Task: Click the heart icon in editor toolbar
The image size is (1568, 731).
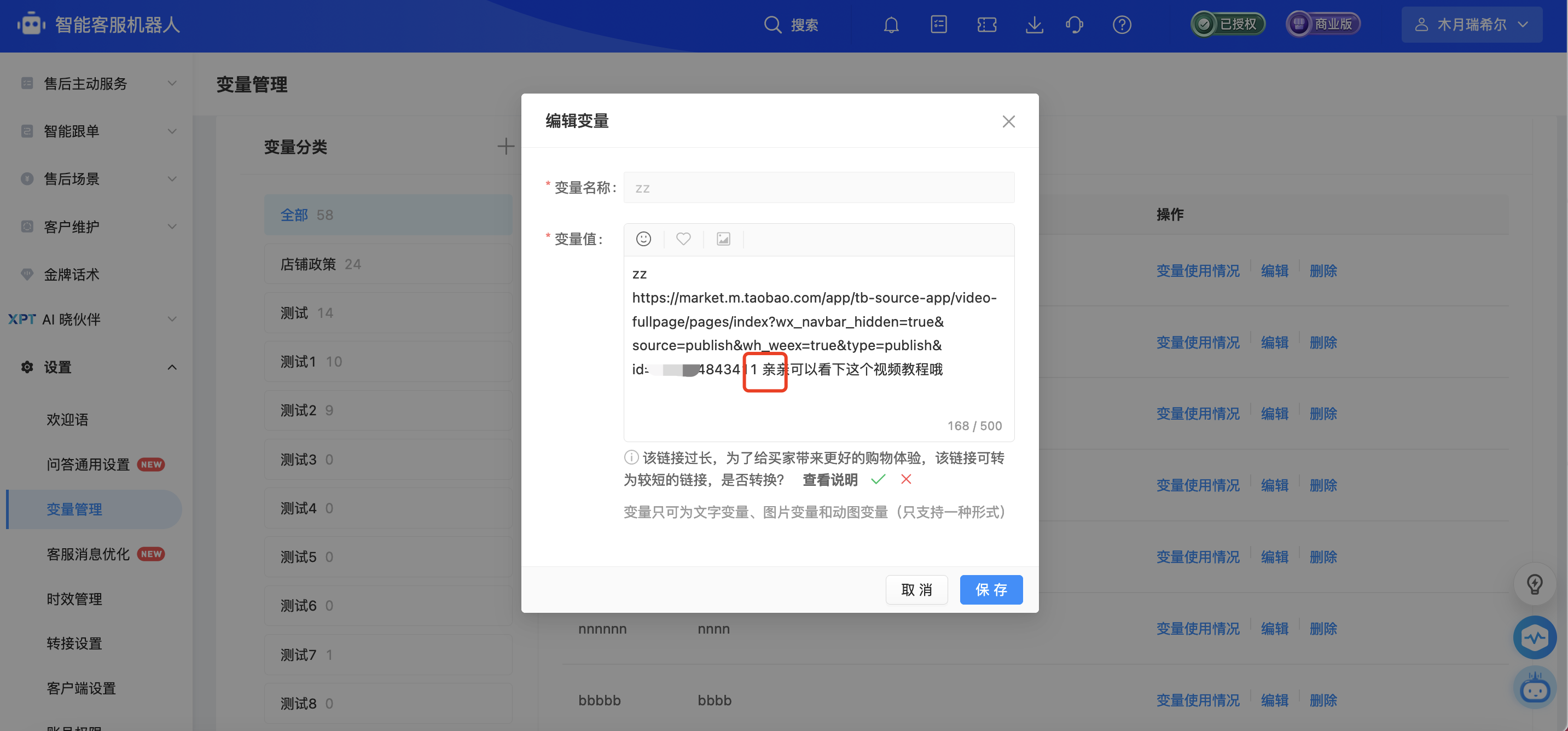Action: tap(683, 239)
